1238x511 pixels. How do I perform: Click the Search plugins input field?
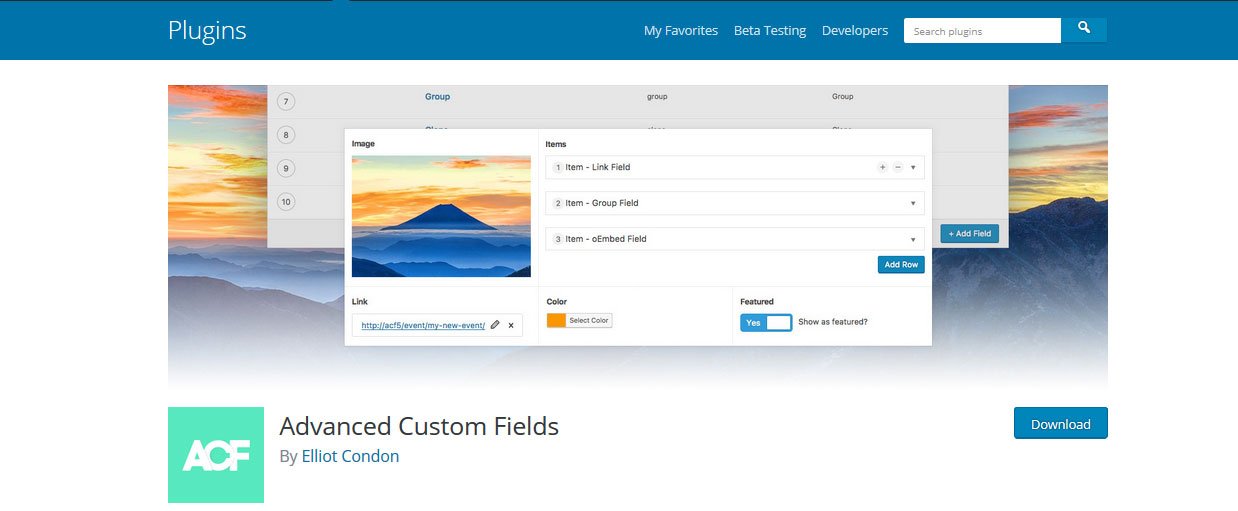click(x=982, y=31)
